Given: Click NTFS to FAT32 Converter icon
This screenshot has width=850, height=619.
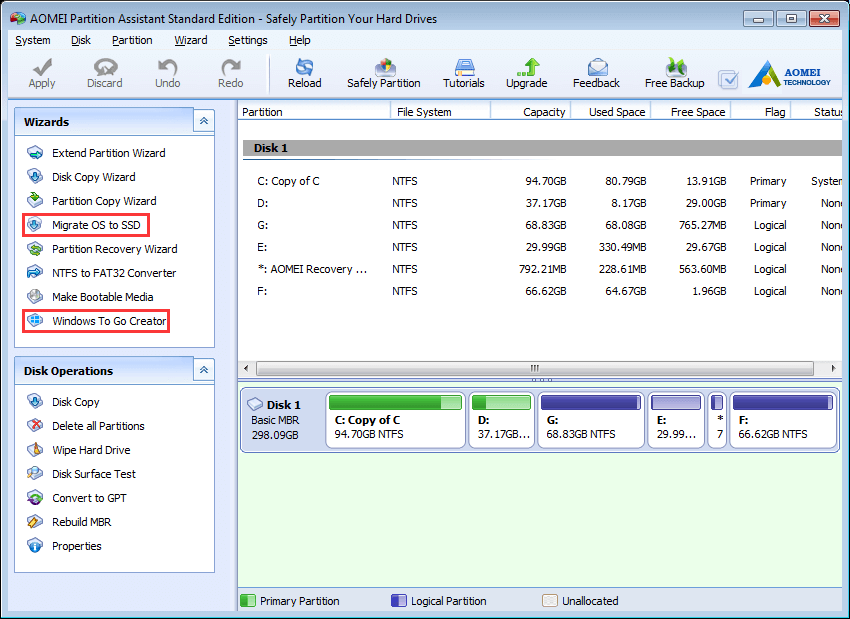Looking at the screenshot, I should pos(35,273).
